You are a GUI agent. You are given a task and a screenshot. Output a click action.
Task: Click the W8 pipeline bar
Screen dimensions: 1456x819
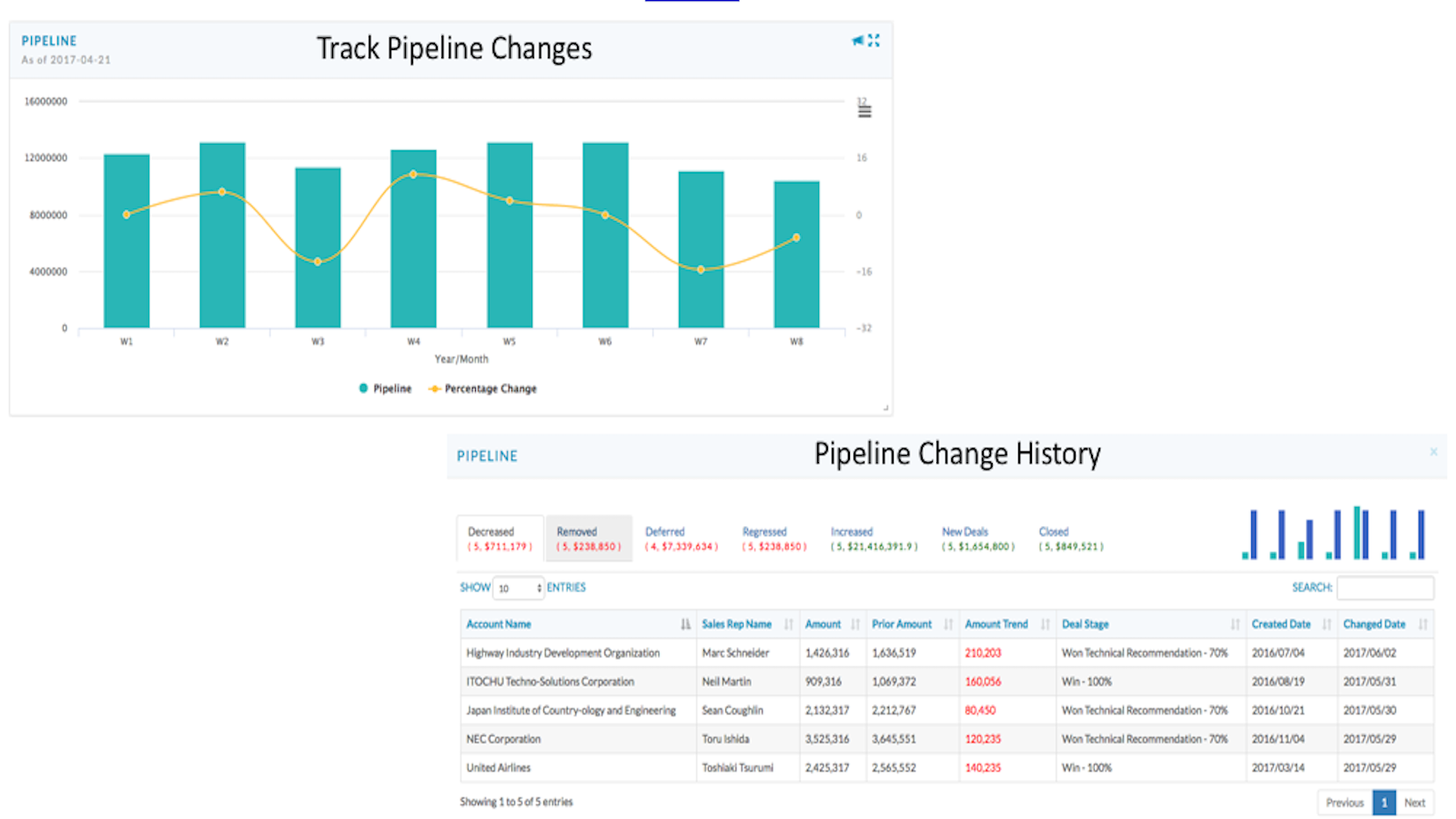click(x=796, y=255)
